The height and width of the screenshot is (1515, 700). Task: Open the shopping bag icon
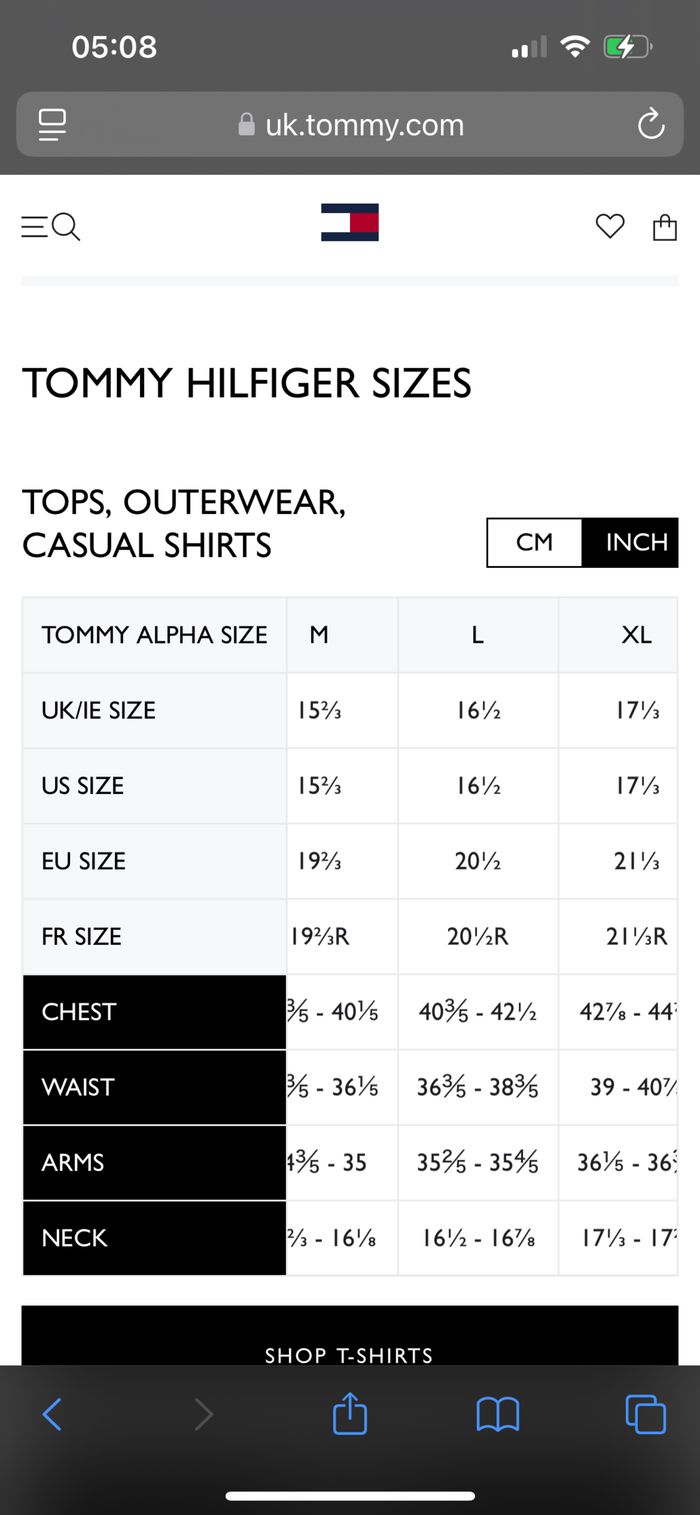665,228
